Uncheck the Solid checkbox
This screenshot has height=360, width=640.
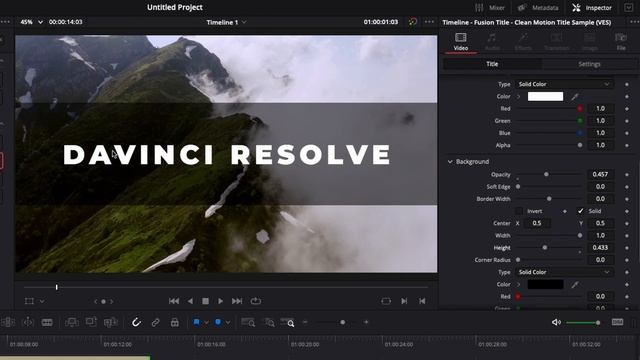580,211
